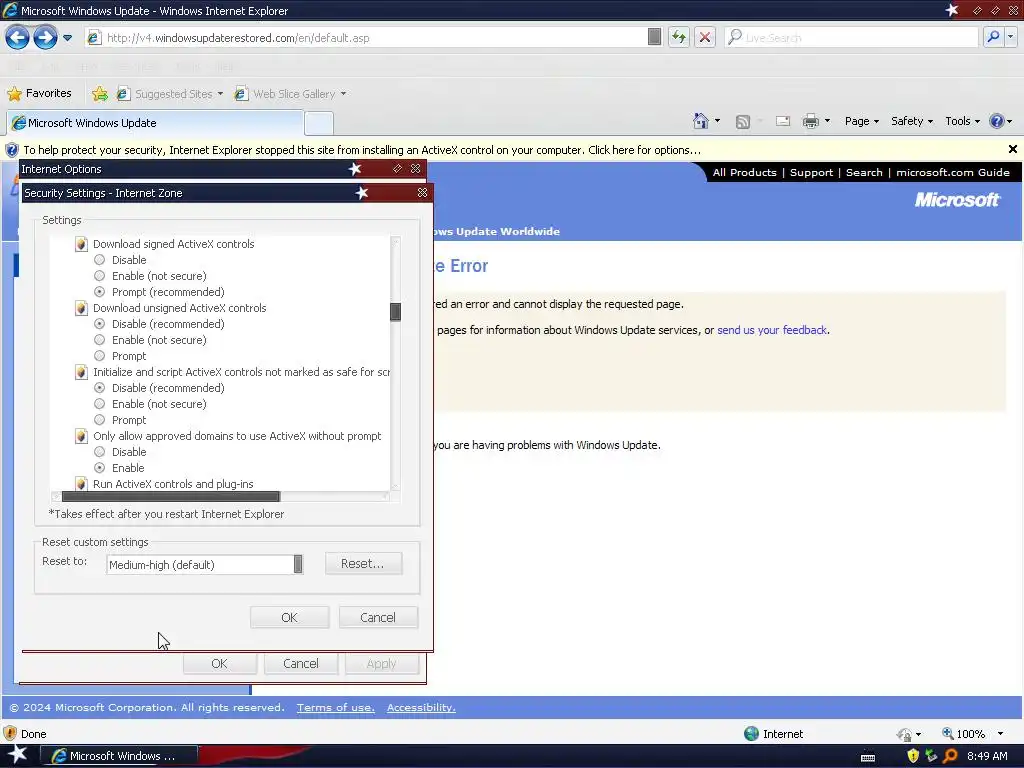Select Enable (not secure) for signed ActiveX
The width and height of the screenshot is (1024, 768).
pos(99,276)
